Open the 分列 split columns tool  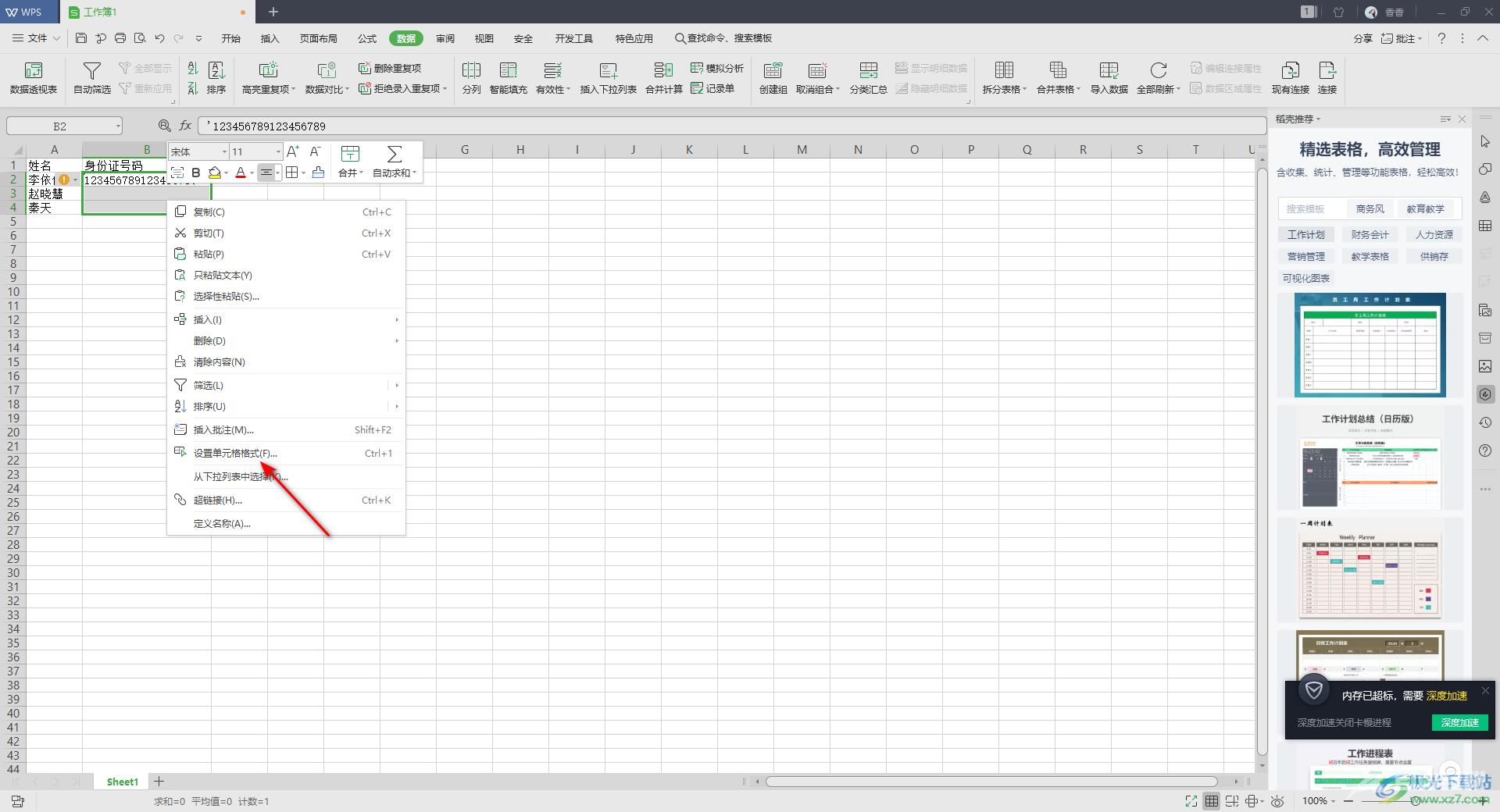471,78
